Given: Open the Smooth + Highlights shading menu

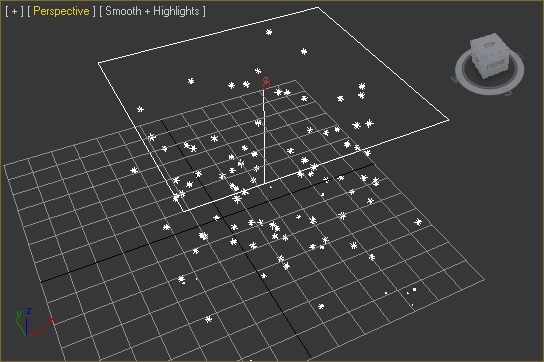Looking at the screenshot, I should pyautogui.click(x=152, y=11).
